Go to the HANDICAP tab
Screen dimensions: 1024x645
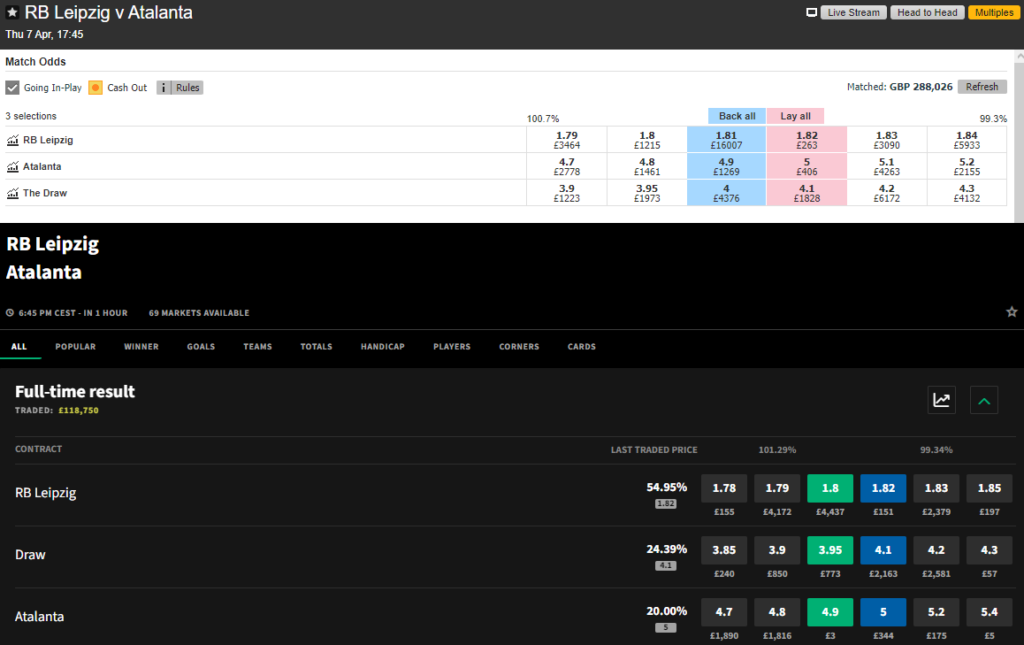pos(383,347)
